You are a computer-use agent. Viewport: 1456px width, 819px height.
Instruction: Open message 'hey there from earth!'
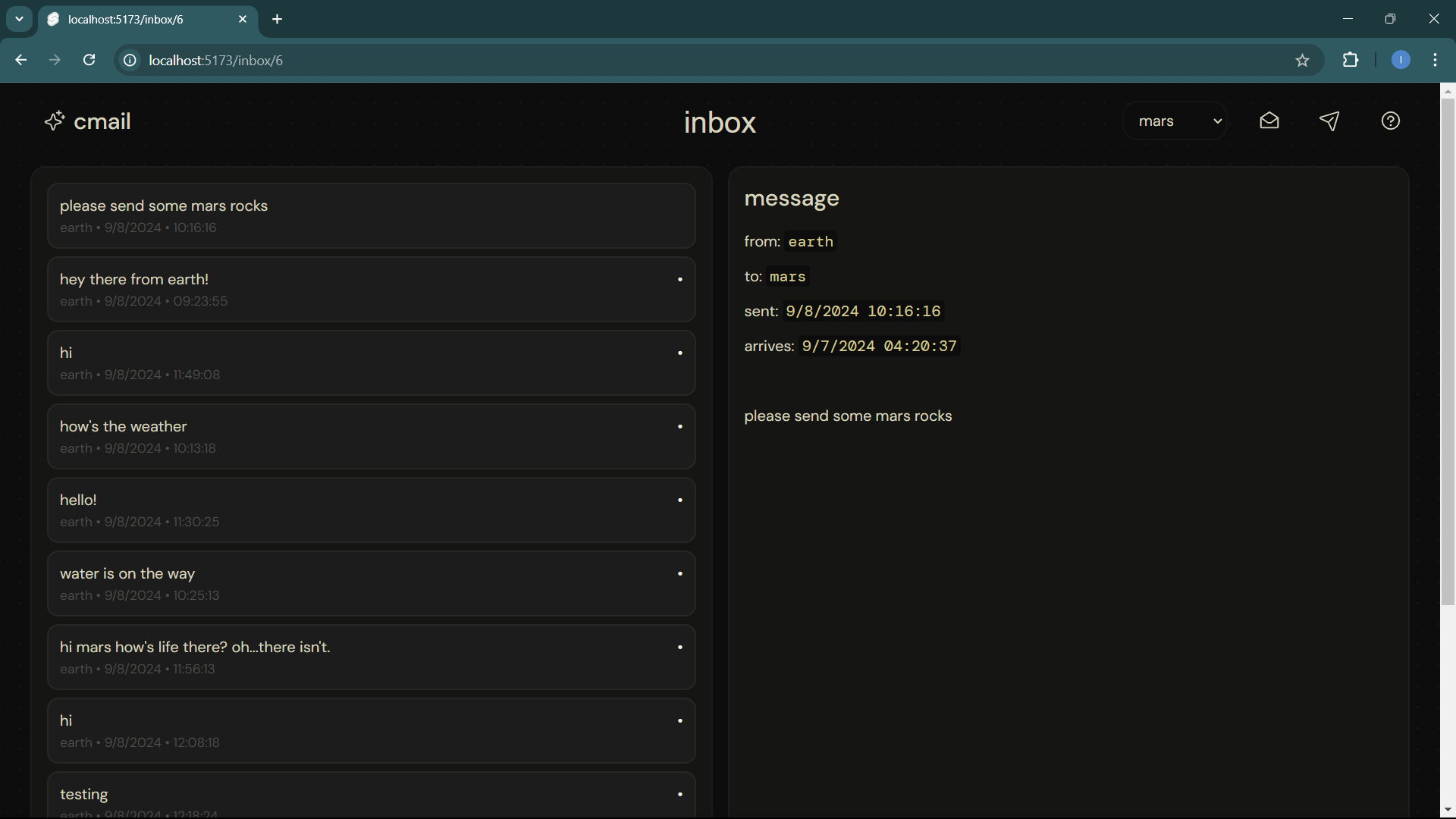tap(371, 290)
